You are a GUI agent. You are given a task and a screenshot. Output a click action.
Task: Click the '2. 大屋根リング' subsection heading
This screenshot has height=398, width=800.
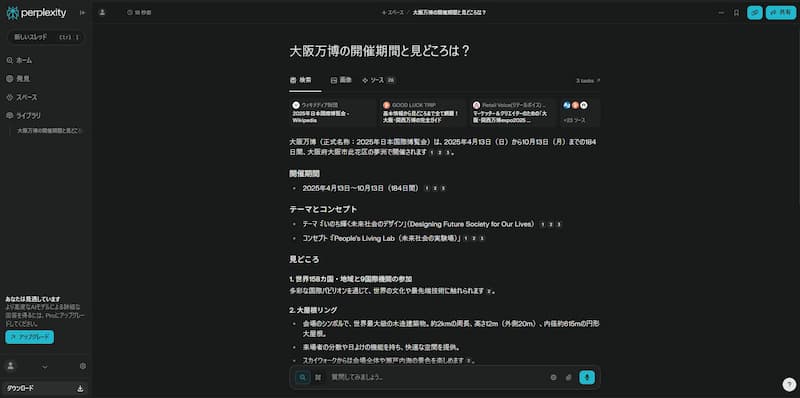[x=313, y=310]
